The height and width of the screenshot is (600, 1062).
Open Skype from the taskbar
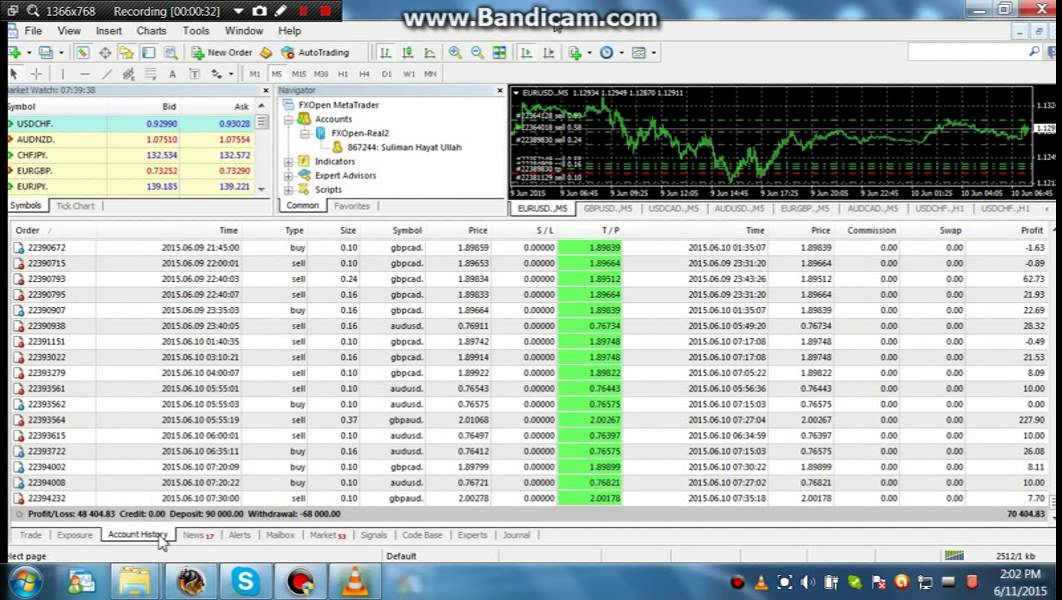245,582
